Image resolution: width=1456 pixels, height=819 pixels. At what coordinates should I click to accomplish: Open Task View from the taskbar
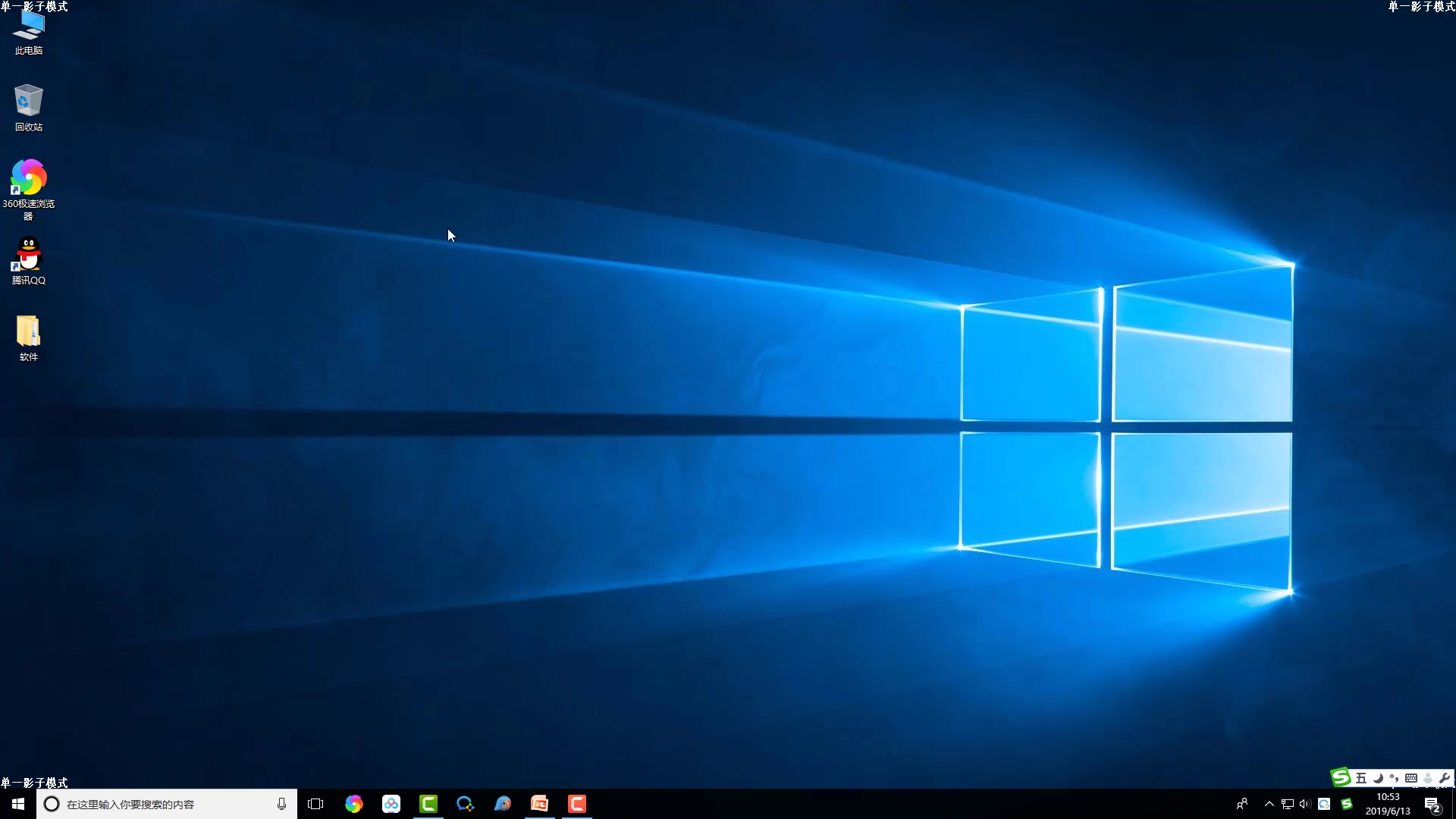315,804
